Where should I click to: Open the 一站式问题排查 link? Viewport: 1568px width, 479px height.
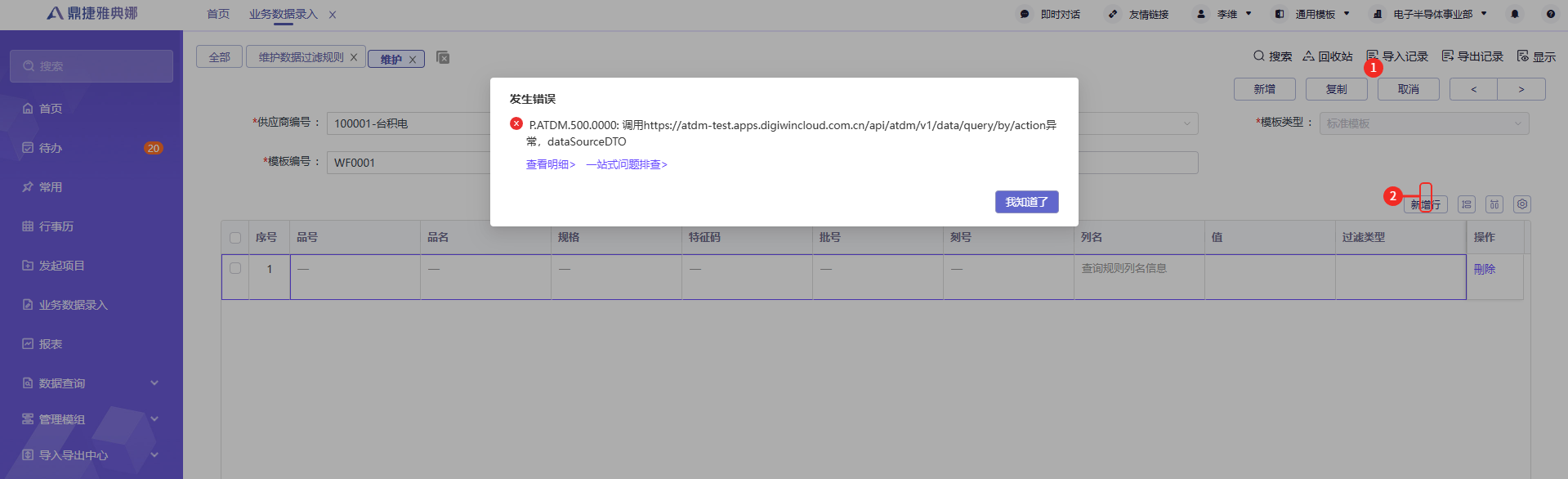pos(627,164)
